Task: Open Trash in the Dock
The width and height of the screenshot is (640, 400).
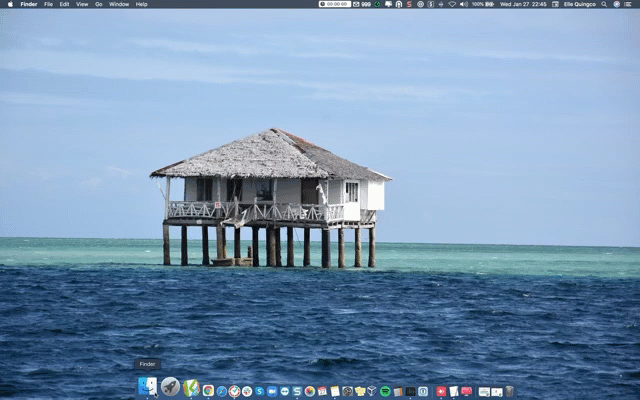Action: tap(509, 391)
